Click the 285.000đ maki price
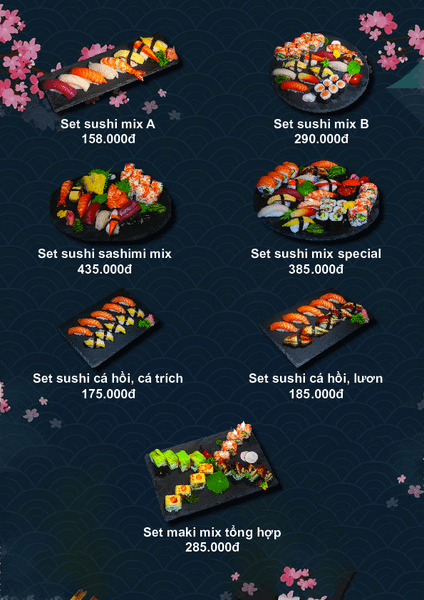Viewport: 424px width, 600px height. [x=212, y=548]
